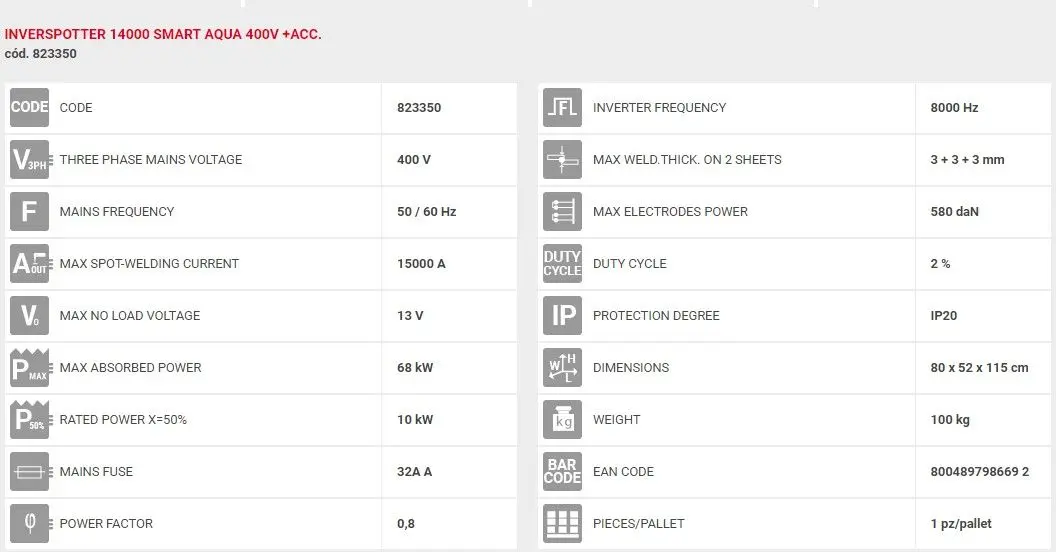Click the IP protection degree icon
The width and height of the screenshot is (1056, 552).
pos(562,316)
